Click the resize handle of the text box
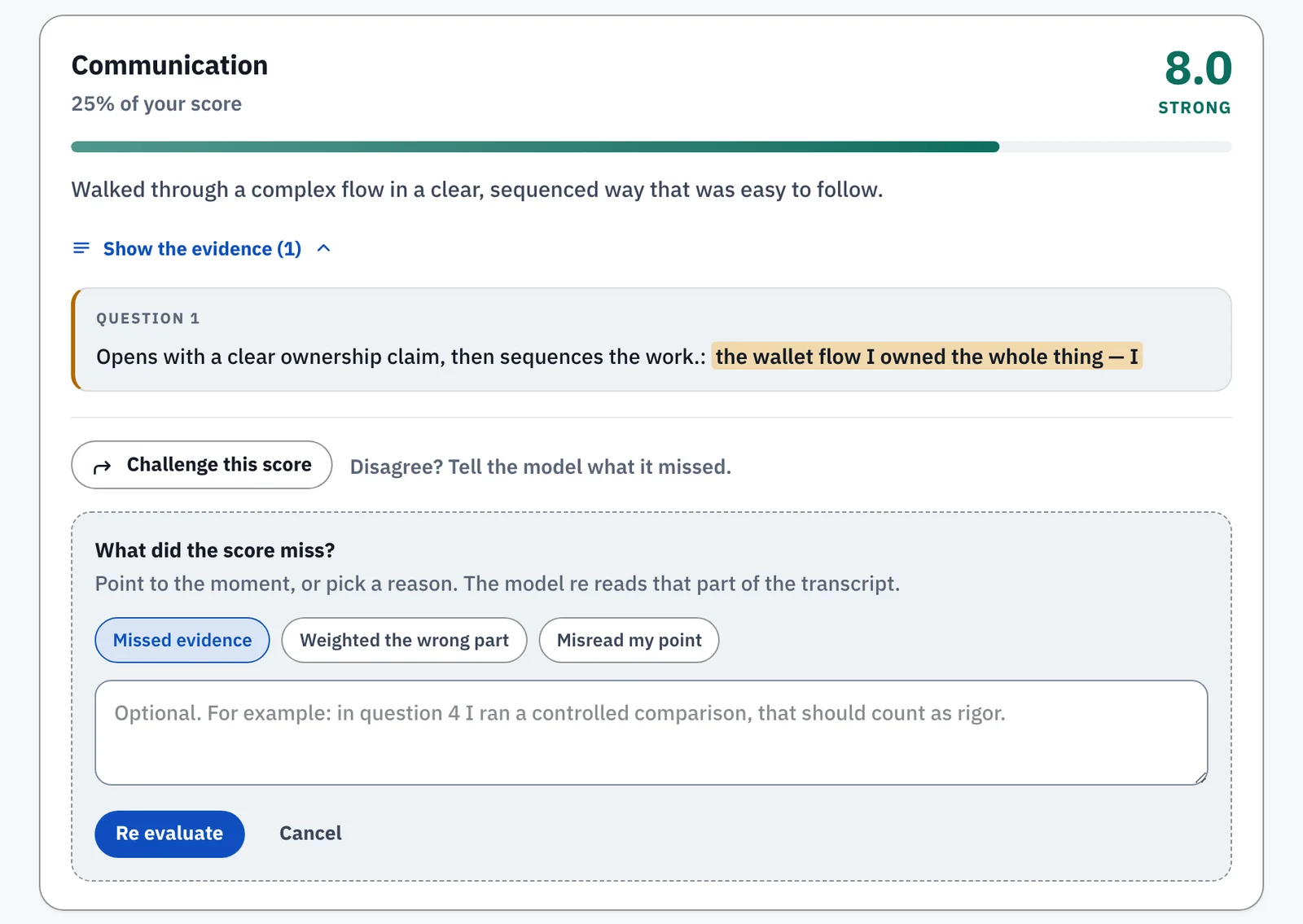The width and height of the screenshot is (1303, 924). tap(1200, 777)
